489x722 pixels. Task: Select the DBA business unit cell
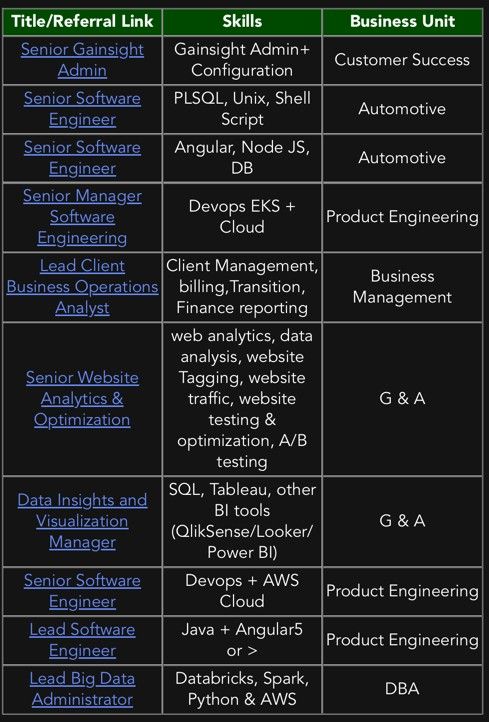coord(402,689)
